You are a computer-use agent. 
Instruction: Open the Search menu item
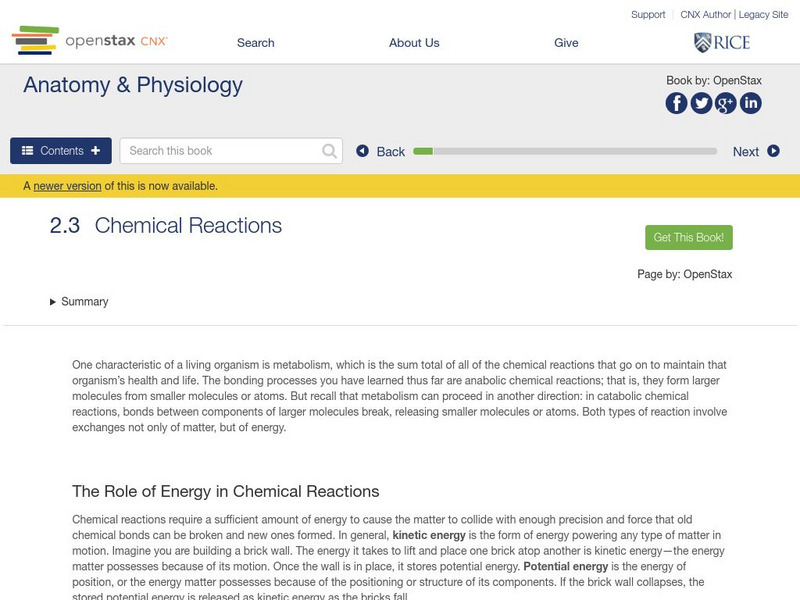pos(255,43)
